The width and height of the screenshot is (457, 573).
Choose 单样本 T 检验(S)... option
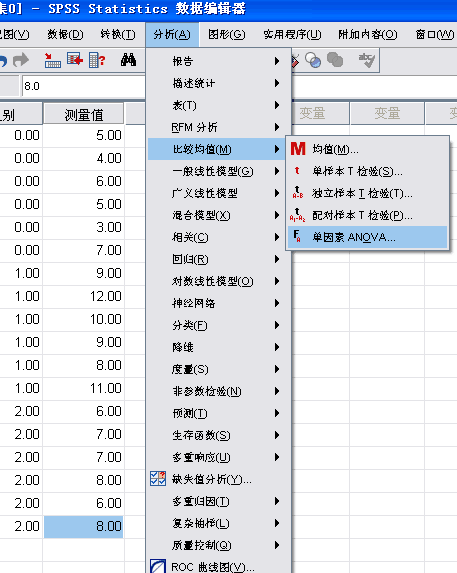[367, 171]
